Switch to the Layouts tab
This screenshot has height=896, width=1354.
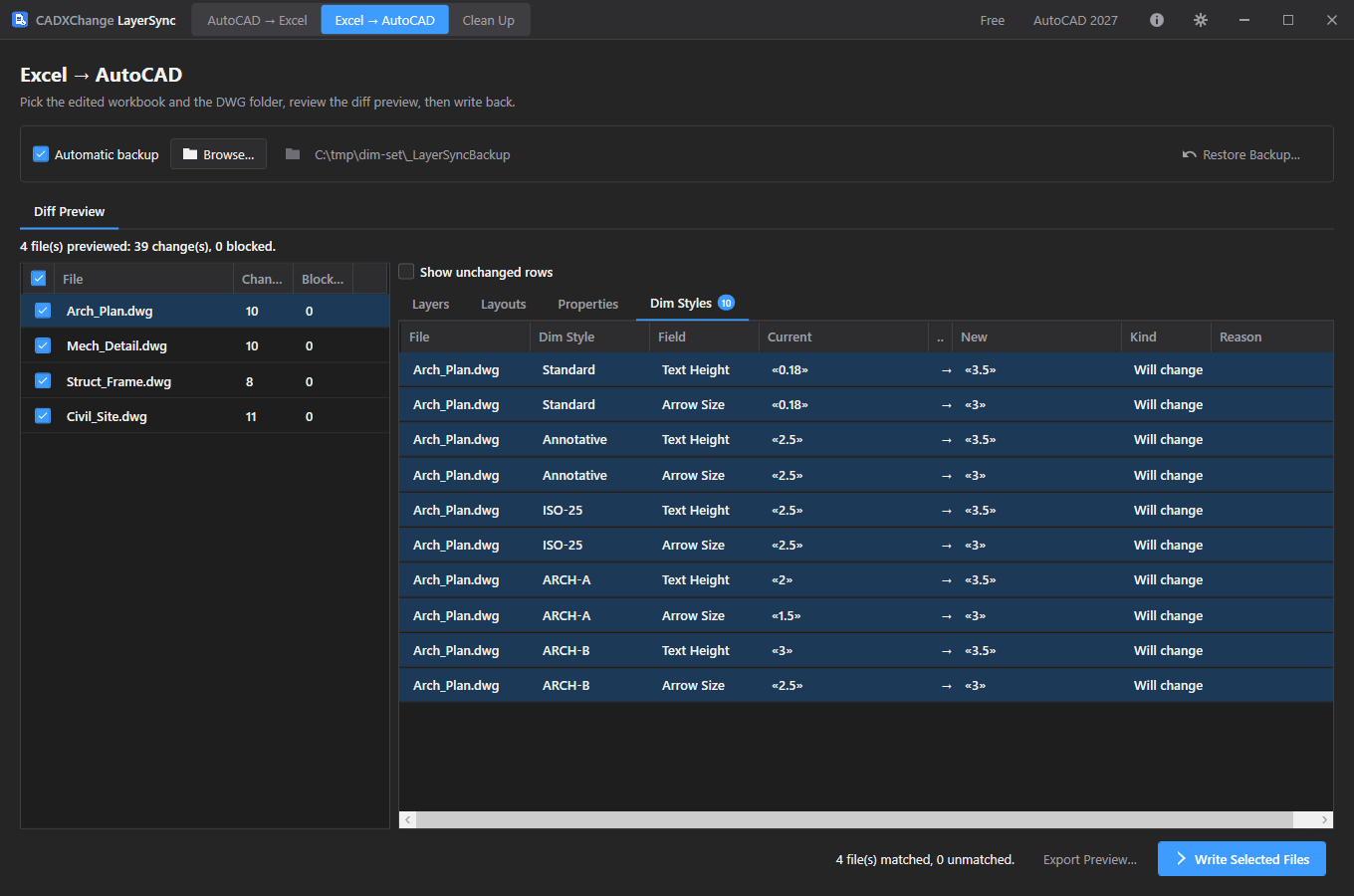point(504,304)
